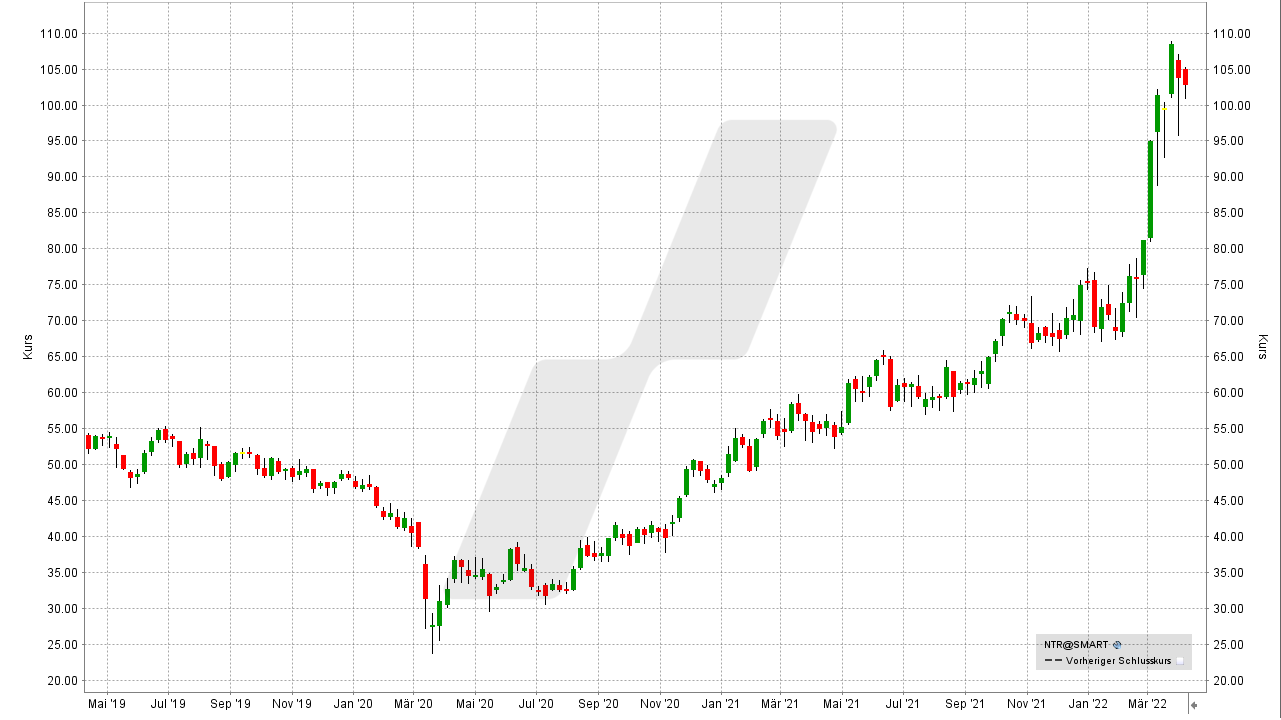Click the Sep '21 date label
The width and height of the screenshot is (1281, 720).
[x=966, y=704]
